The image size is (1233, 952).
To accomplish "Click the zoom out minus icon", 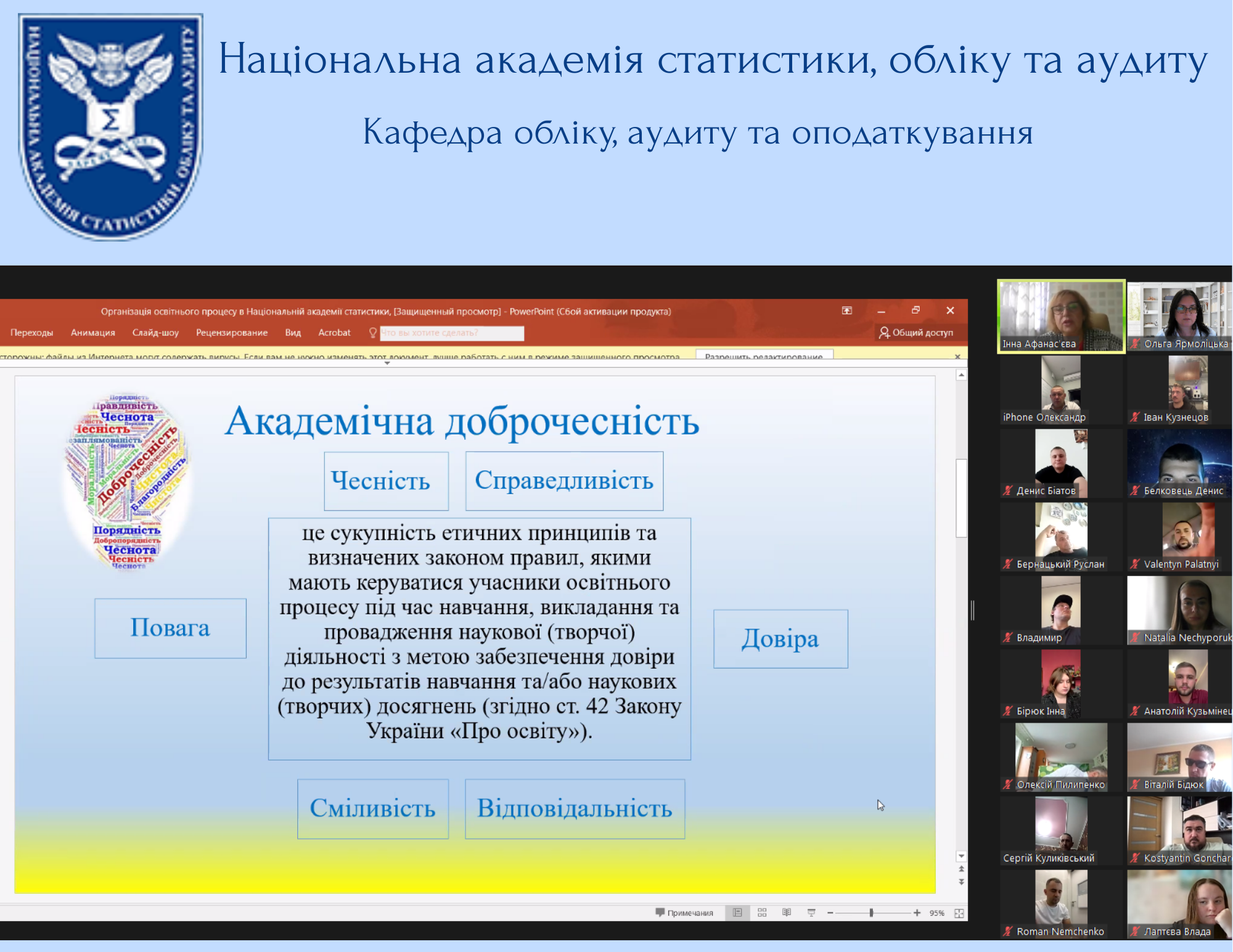I will pyautogui.click(x=830, y=913).
